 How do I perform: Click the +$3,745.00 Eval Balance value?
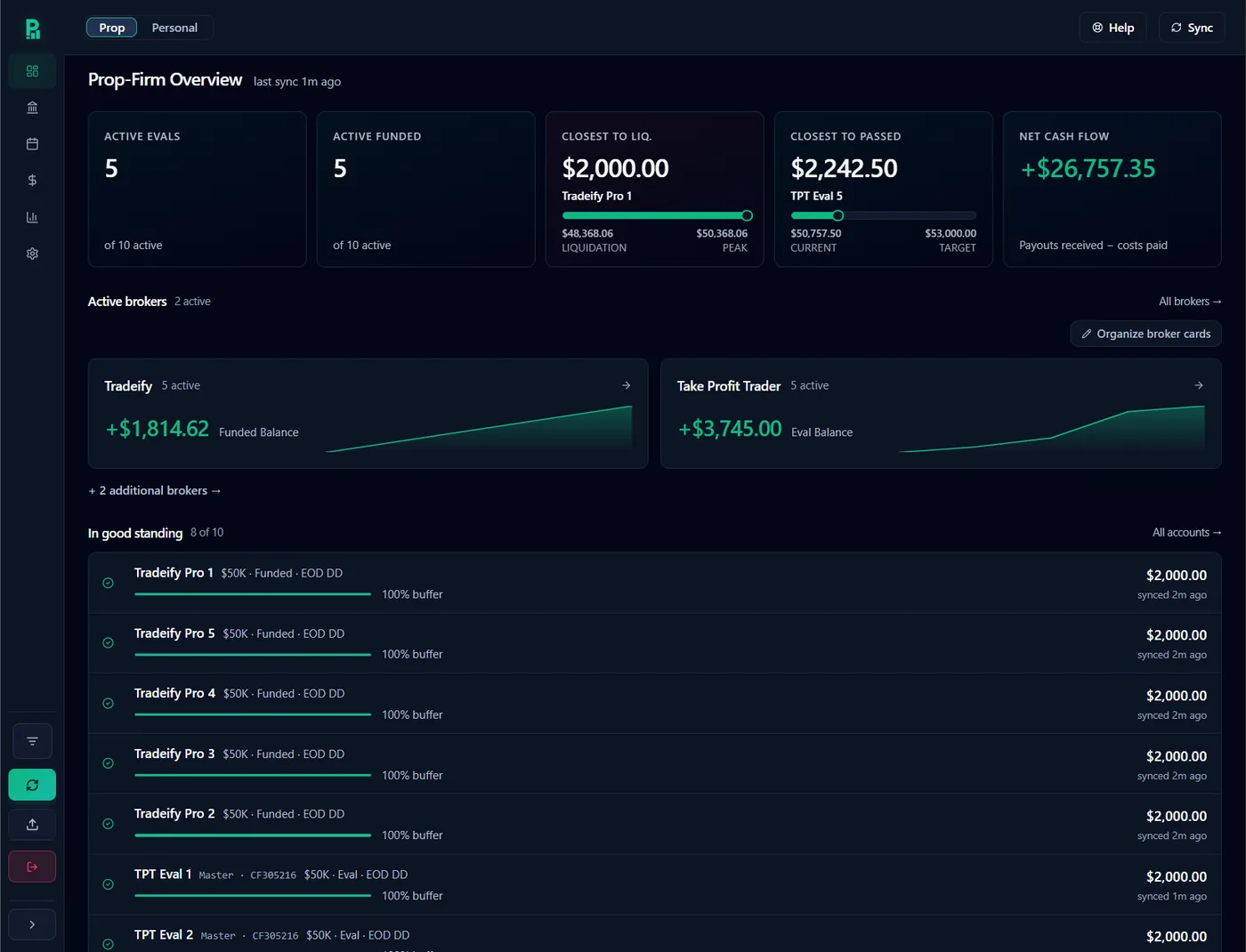[730, 429]
